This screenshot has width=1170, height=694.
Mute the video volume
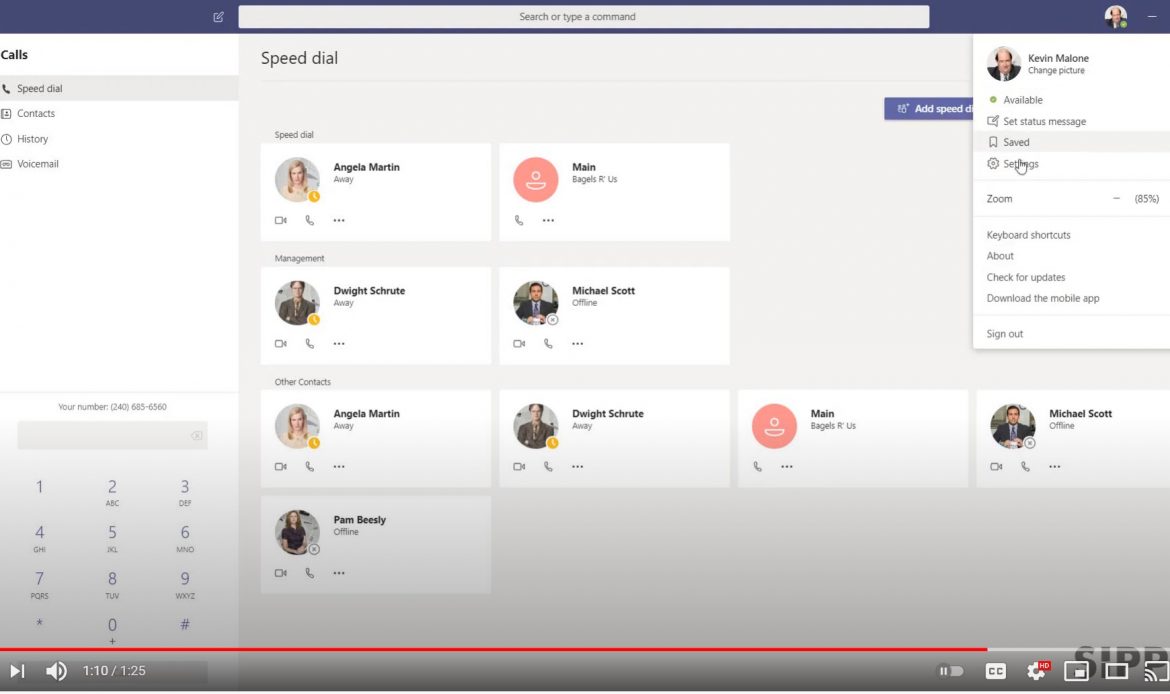point(57,671)
